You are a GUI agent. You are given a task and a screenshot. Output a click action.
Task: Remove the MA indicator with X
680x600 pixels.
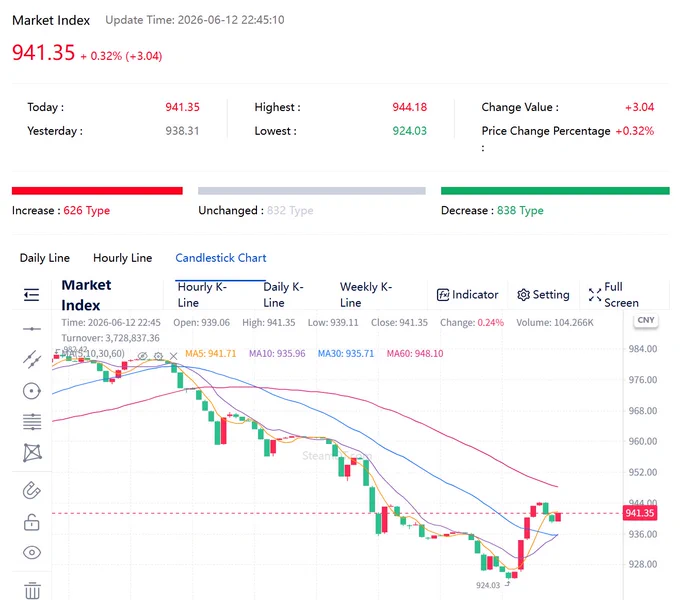[173, 356]
